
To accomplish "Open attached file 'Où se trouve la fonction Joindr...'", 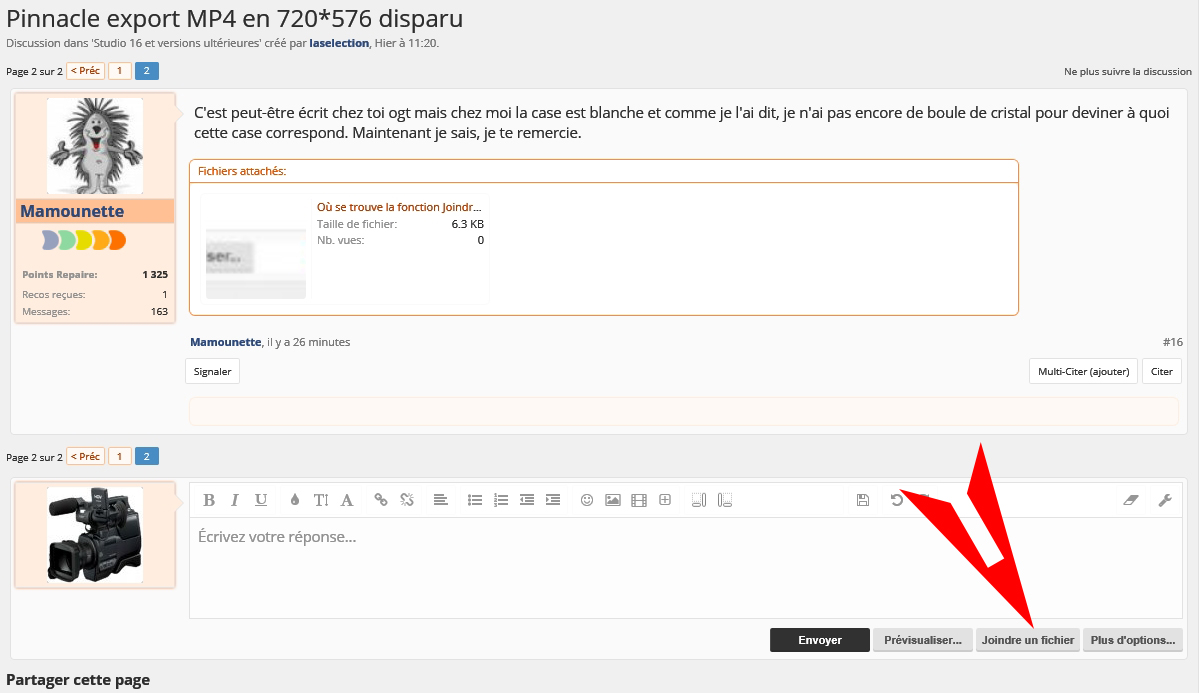I will 399,207.
